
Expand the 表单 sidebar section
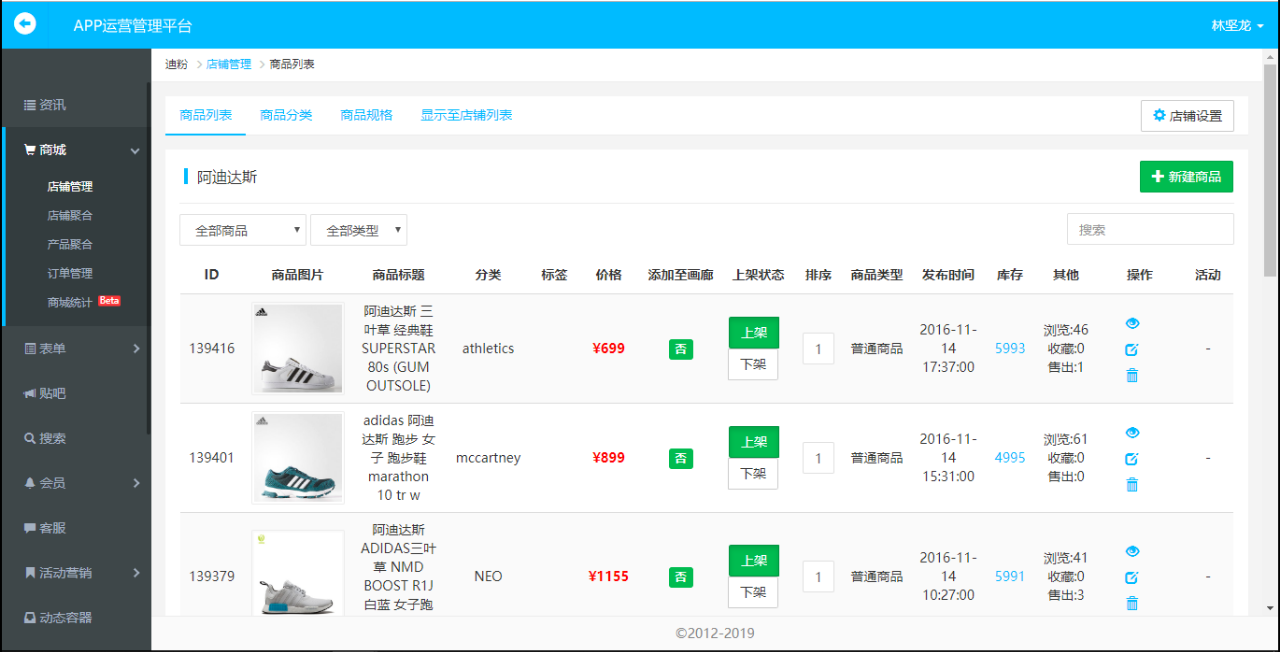tap(75, 348)
